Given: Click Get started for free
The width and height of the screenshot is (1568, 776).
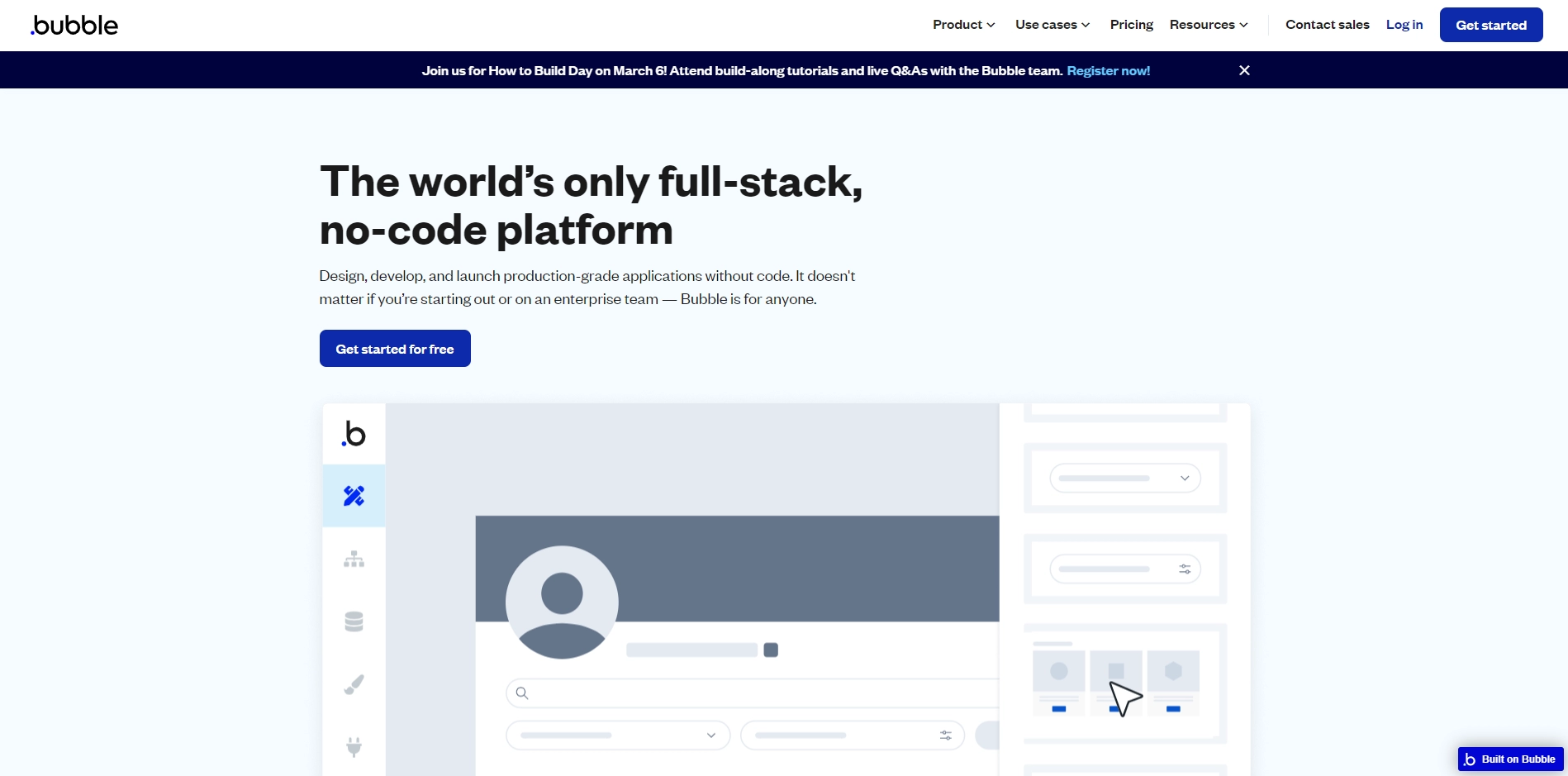Looking at the screenshot, I should (395, 349).
